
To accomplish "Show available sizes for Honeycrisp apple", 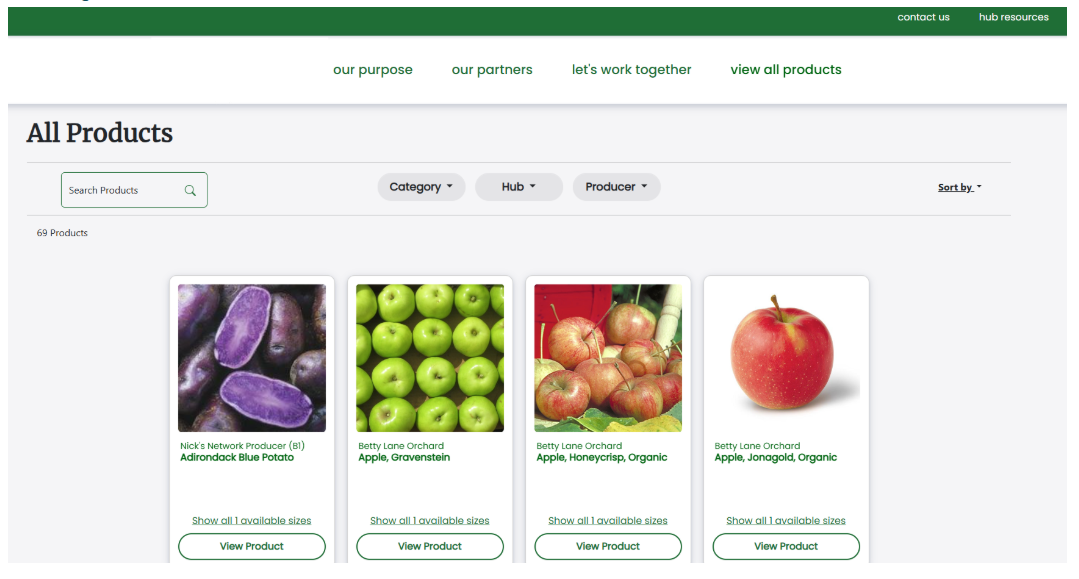I will (x=608, y=520).
